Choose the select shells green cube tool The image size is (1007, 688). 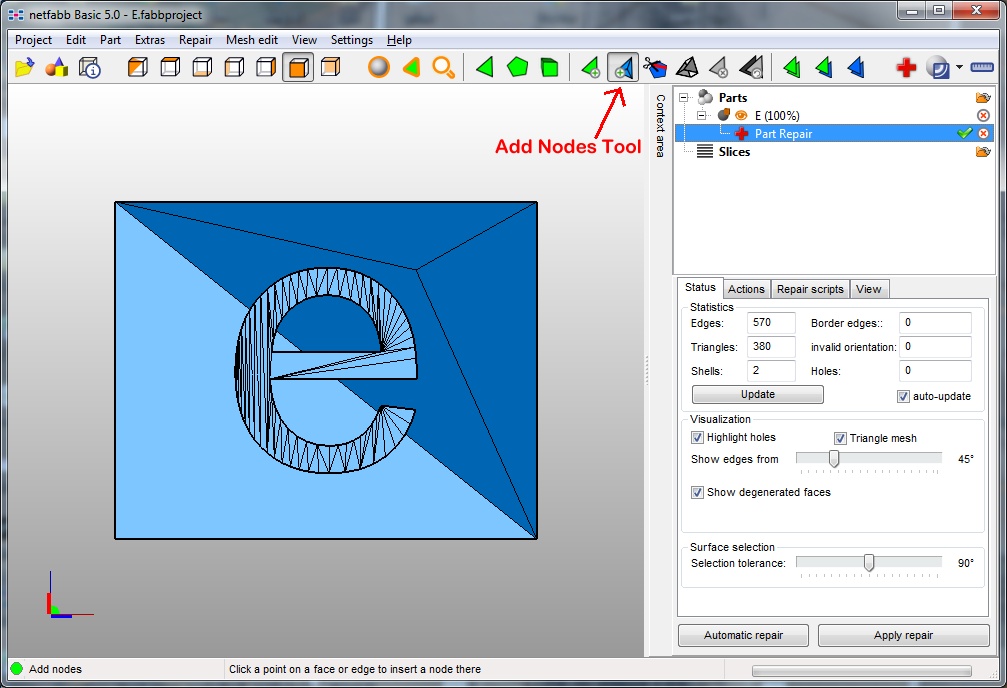(549, 67)
